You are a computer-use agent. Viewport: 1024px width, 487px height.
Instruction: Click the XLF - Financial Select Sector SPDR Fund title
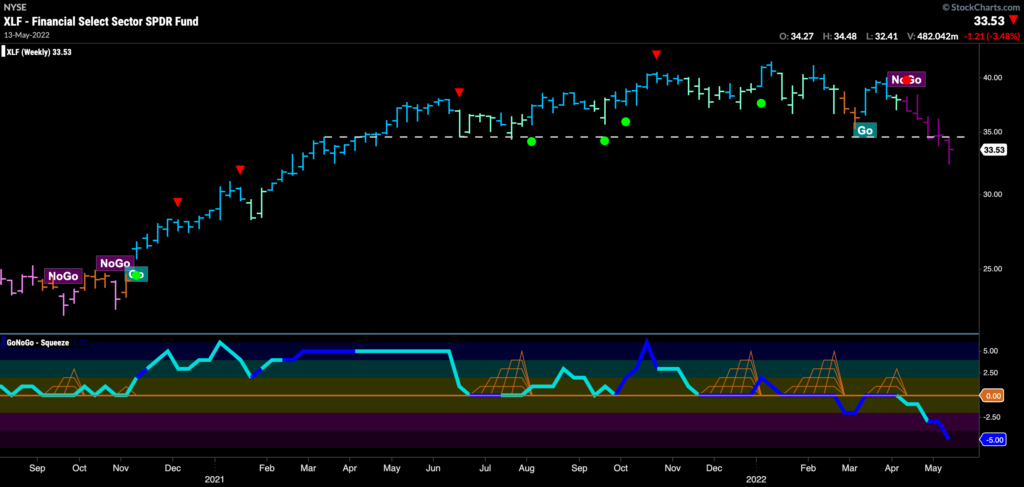(101, 22)
